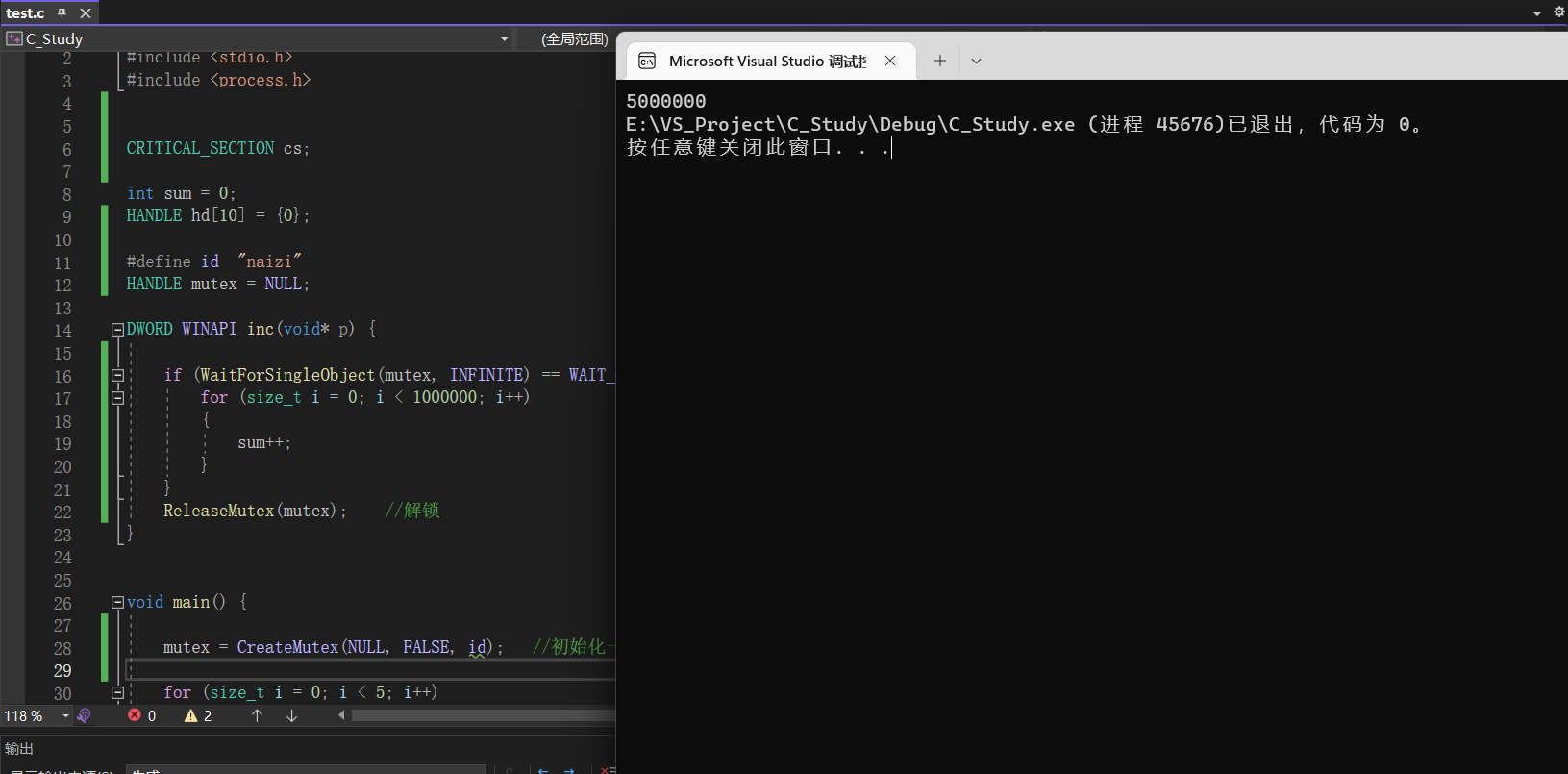Collapse the inner for loop at line 17
Screen dimensions: 1568x774
pos(117,398)
